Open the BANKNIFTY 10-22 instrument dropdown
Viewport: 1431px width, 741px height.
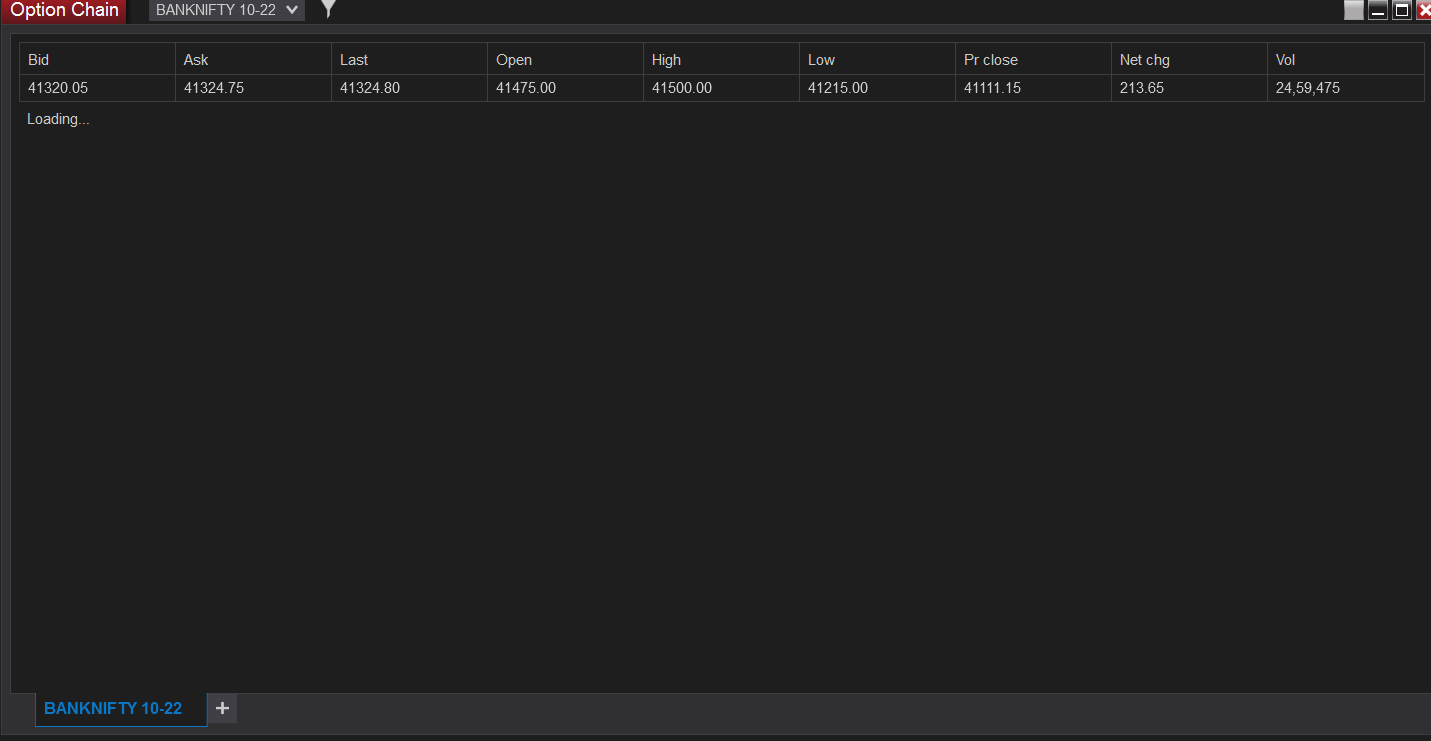[x=227, y=10]
